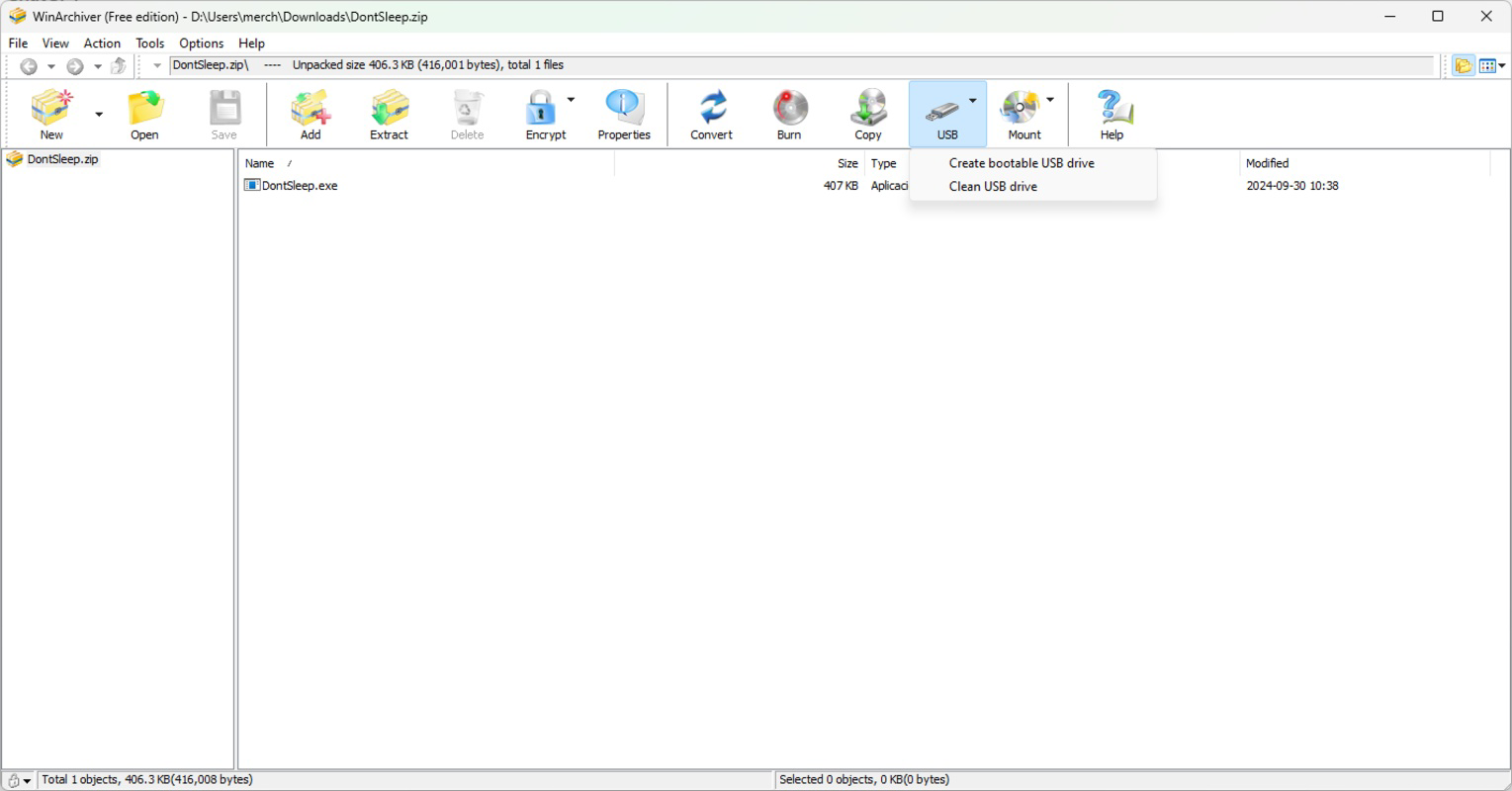Expand the address bar path dropdown
The width and height of the screenshot is (1512, 791).
(x=157, y=66)
